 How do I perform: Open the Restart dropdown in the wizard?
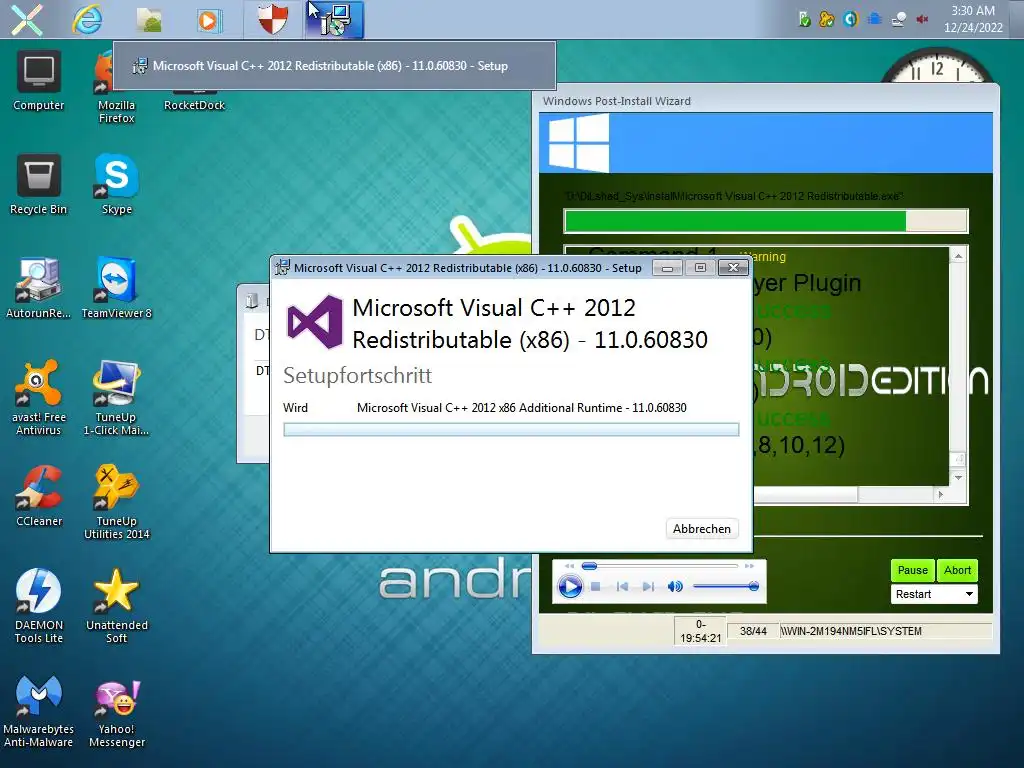934,594
